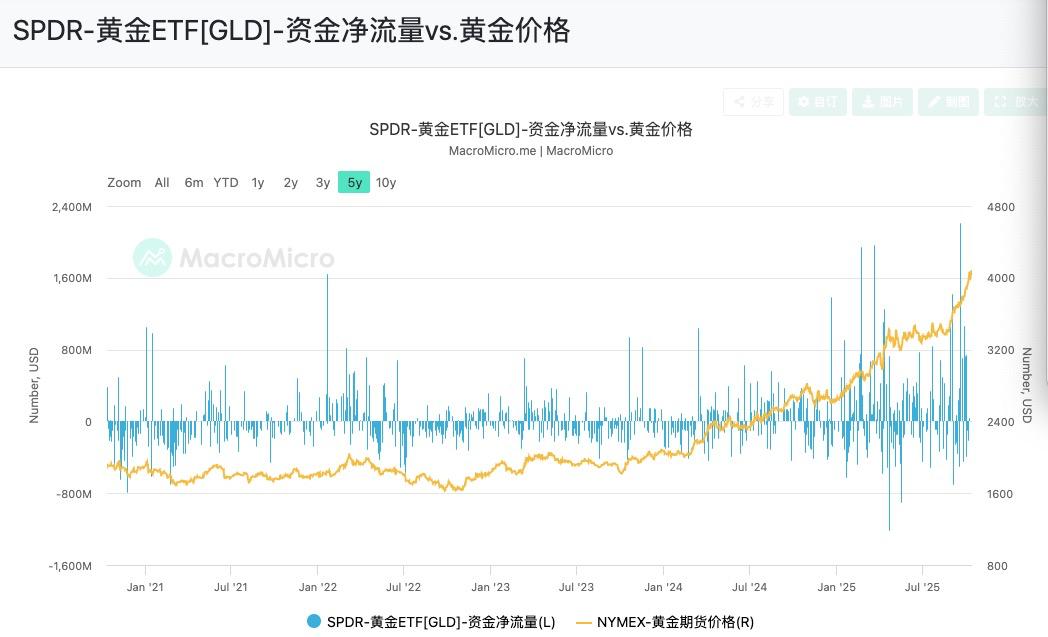Click the gear icon on the 自订 button
1048x637 pixels.
[804, 101]
